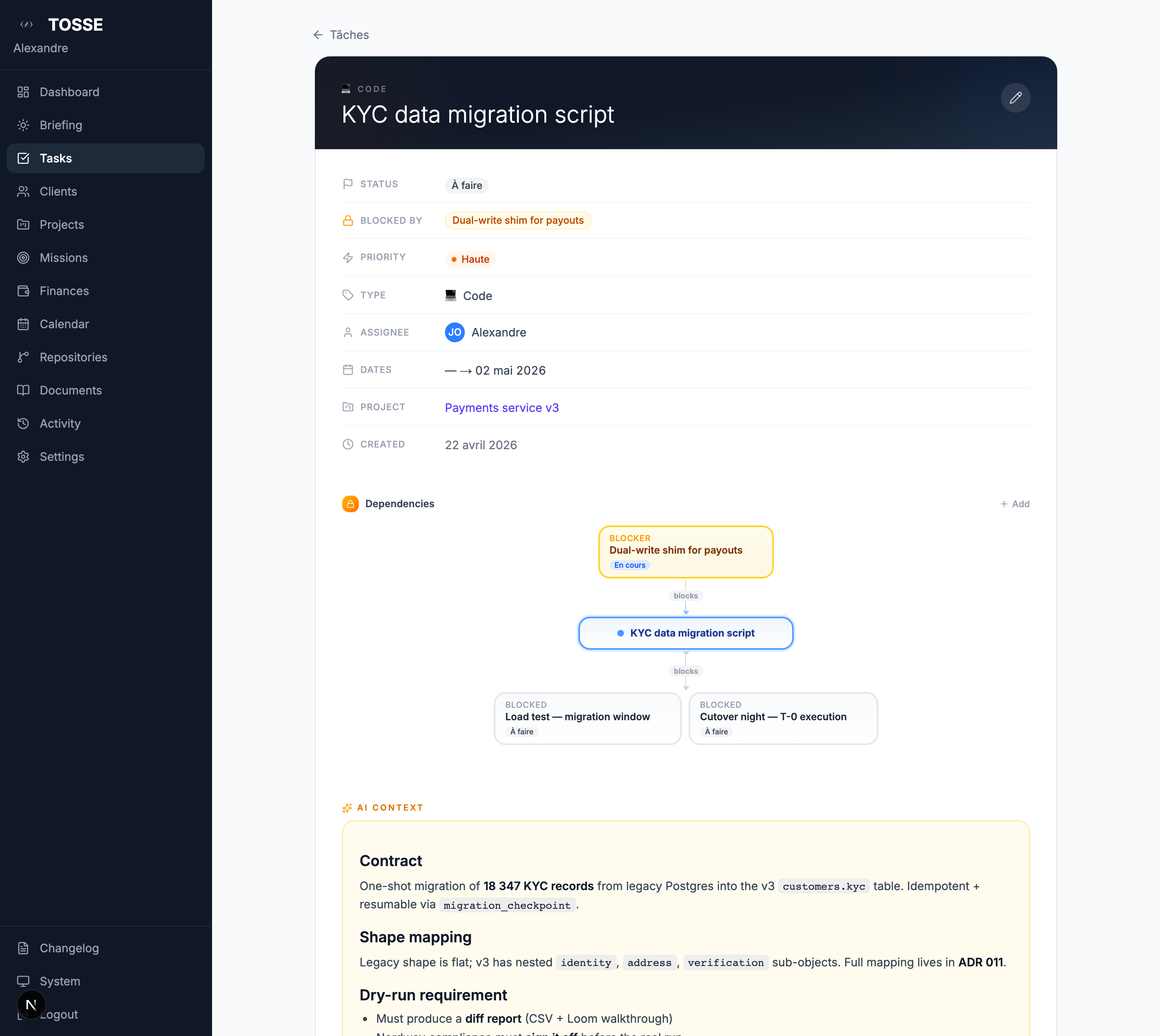Image resolution: width=1160 pixels, height=1036 pixels.
Task: Open the Payments service v3 project link
Action: [501, 408]
